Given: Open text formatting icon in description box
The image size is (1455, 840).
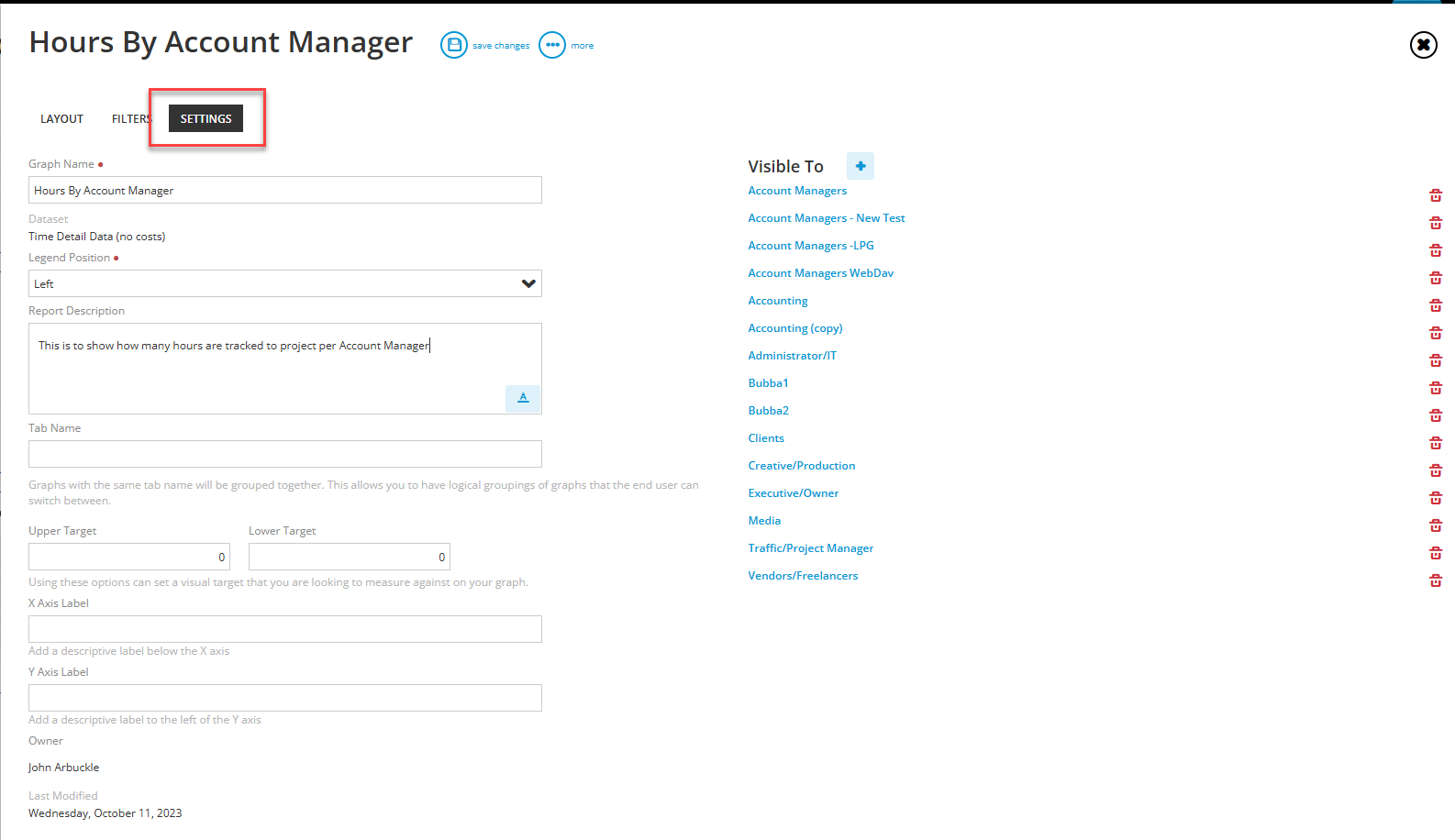Looking at the screenshot, I should (x=523, y=398).
